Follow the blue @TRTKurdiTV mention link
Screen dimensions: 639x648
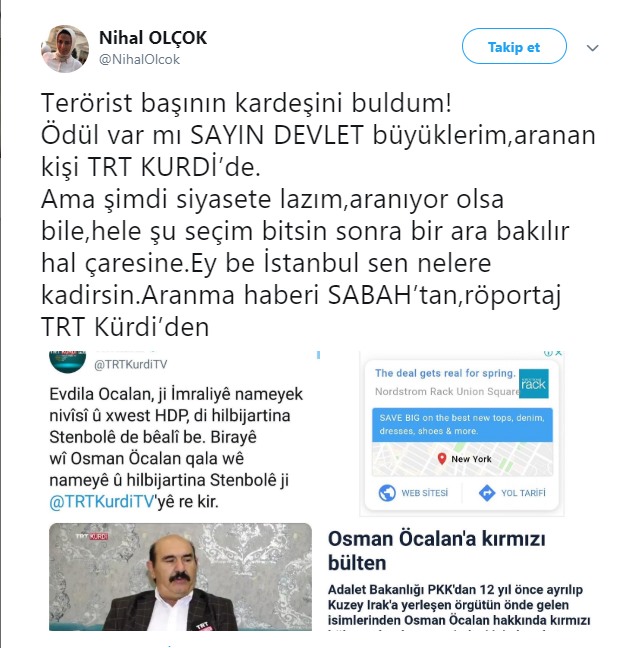click(x=102, y=501)
